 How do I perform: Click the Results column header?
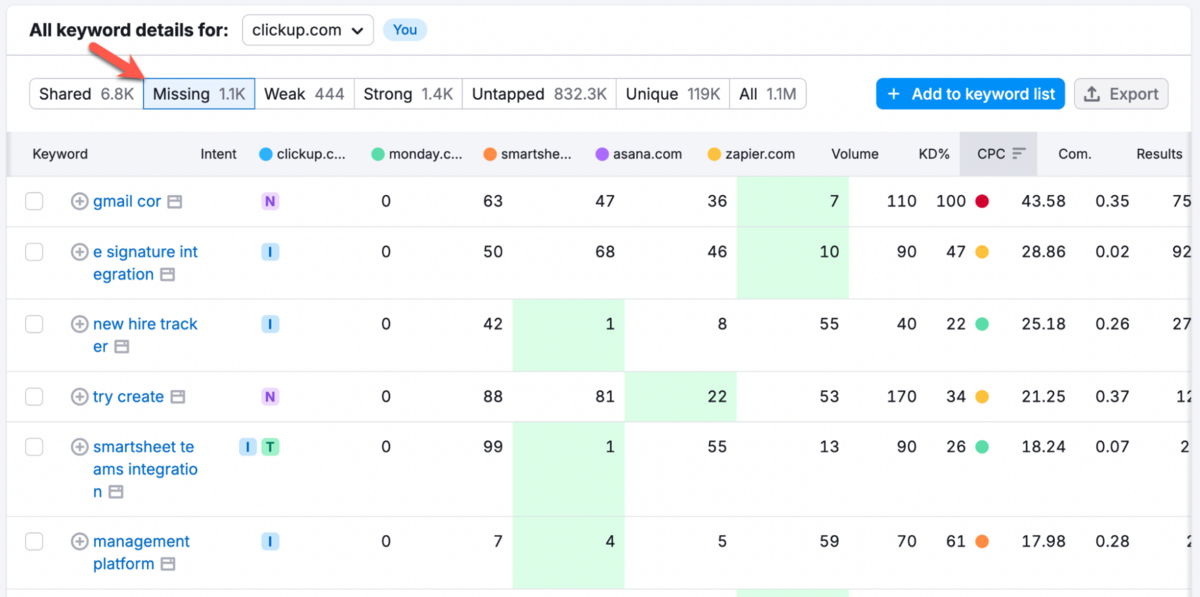[1159, 154]
